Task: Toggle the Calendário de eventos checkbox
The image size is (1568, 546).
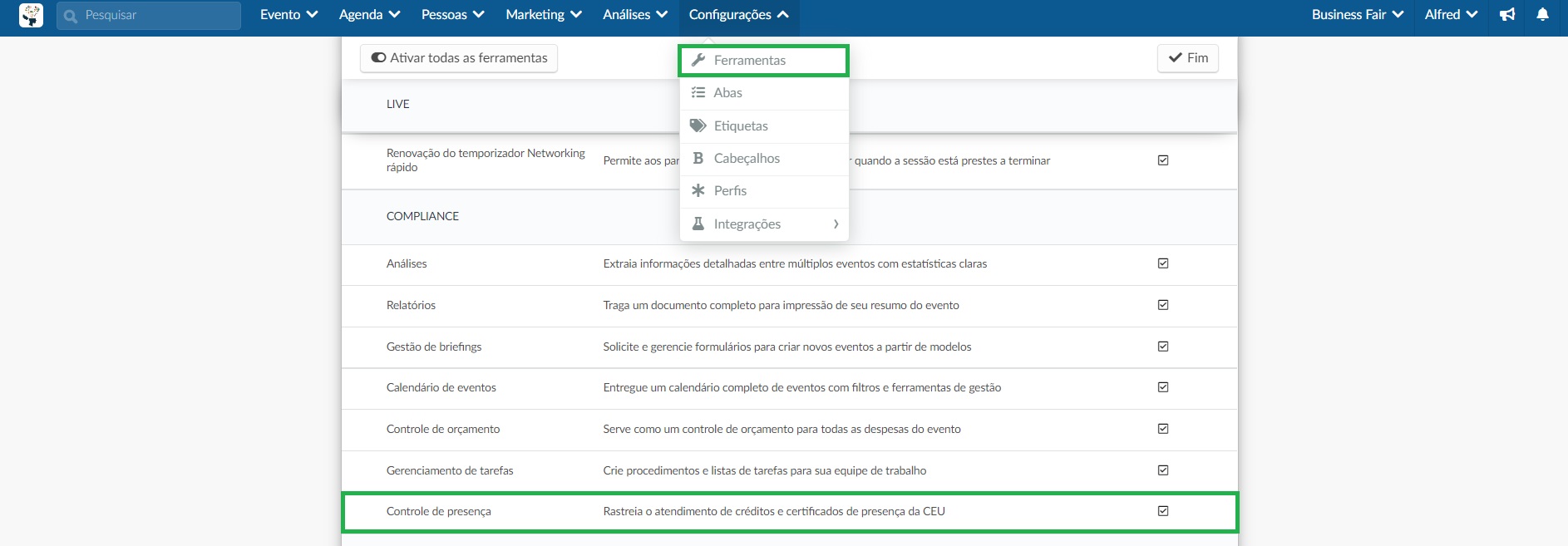Action: [1163, 387]
